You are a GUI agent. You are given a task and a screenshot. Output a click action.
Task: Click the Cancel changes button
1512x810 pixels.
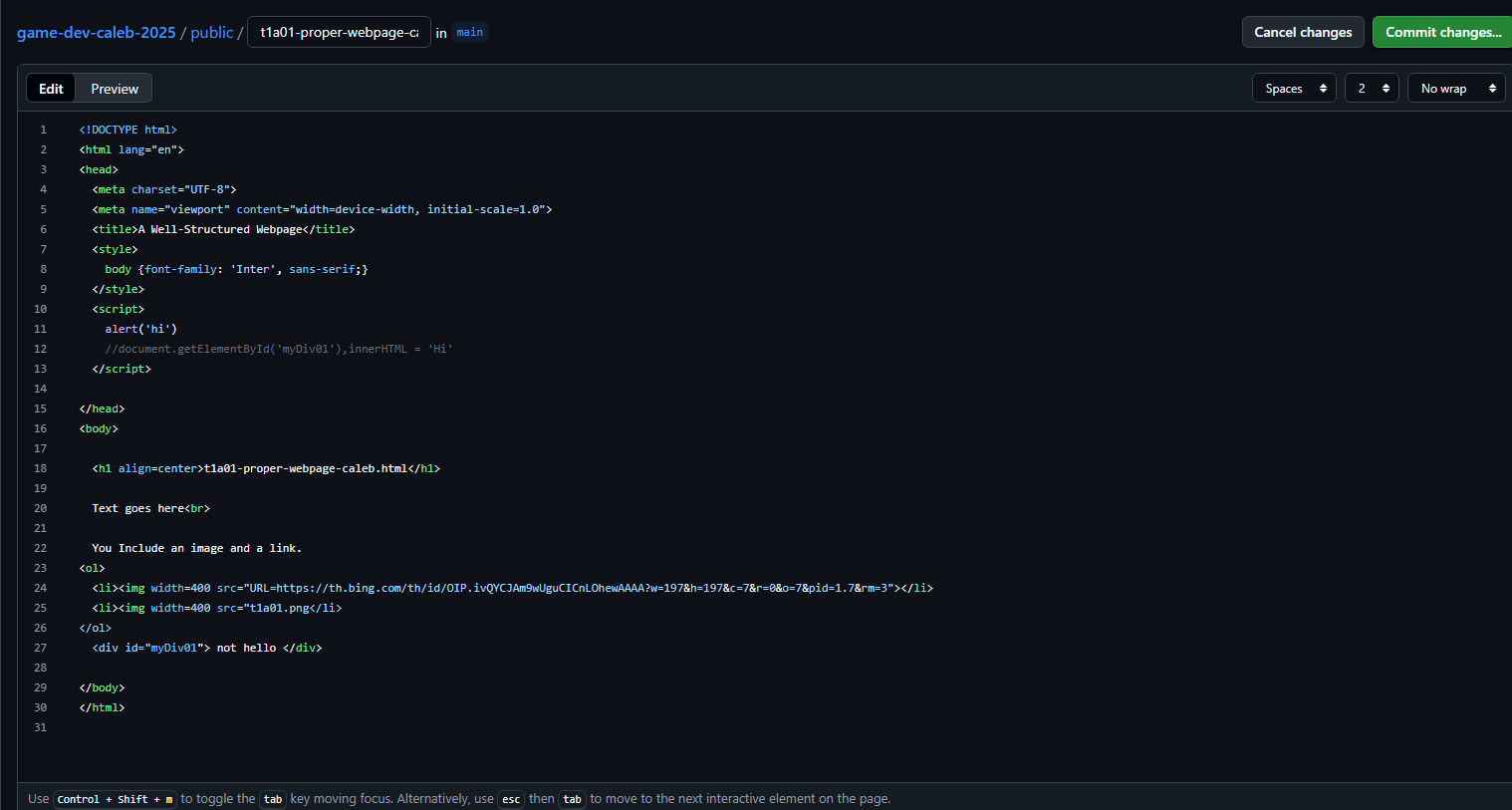coord(1302,32)
